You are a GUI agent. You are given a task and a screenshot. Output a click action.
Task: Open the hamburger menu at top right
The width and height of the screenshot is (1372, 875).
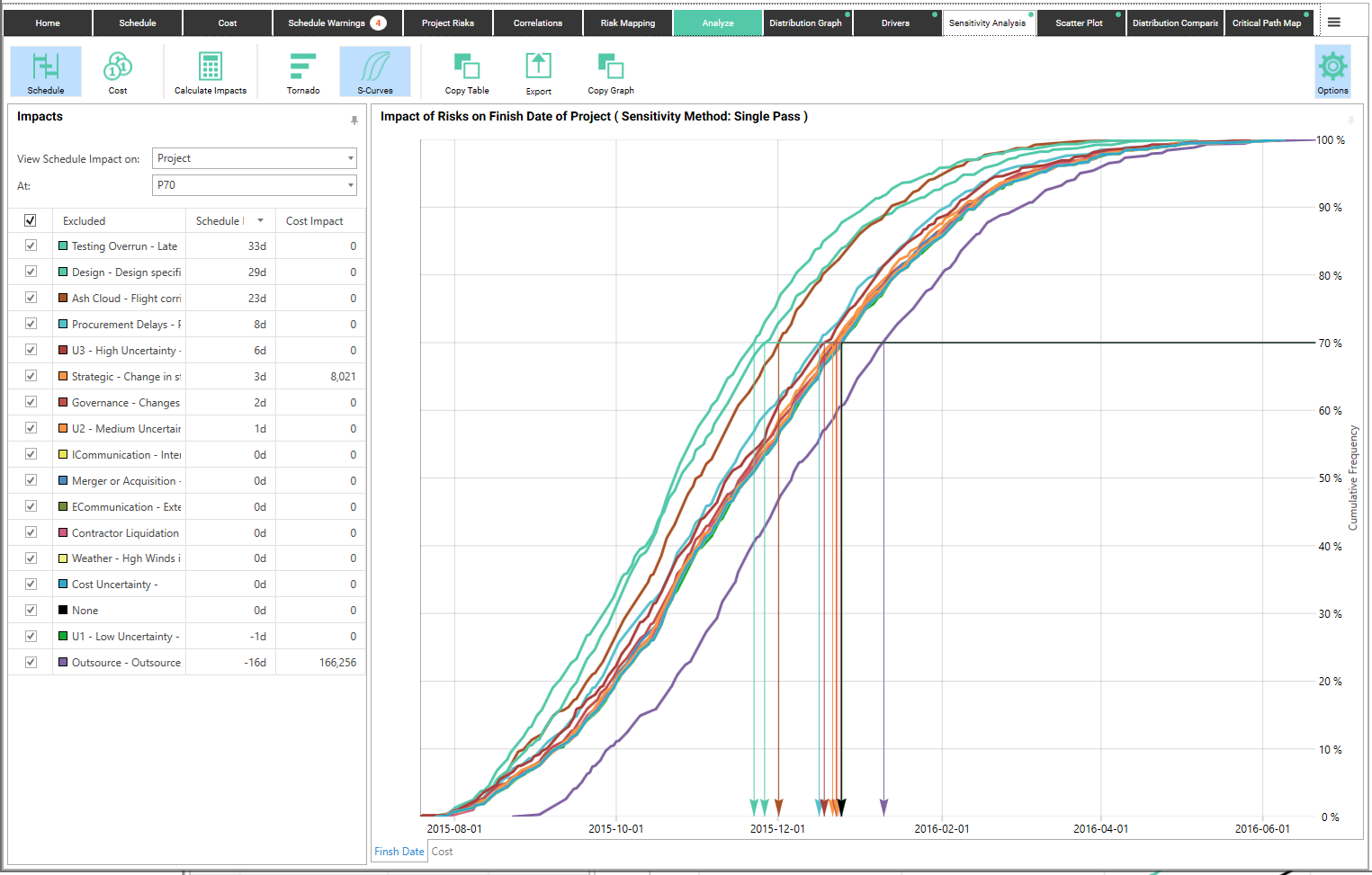coord(1334,22)
